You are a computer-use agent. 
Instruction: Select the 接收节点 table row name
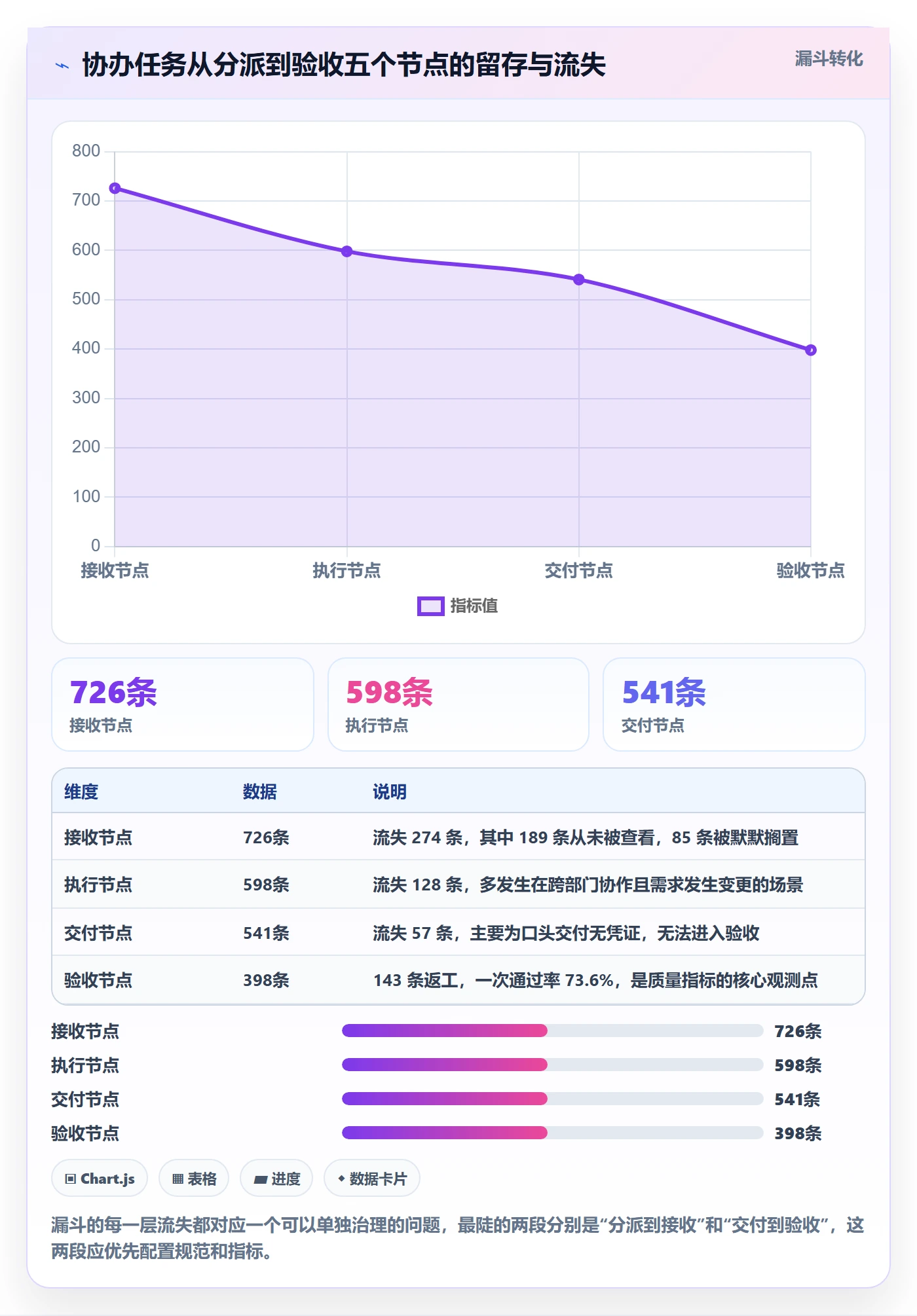(x=98, y=837)
